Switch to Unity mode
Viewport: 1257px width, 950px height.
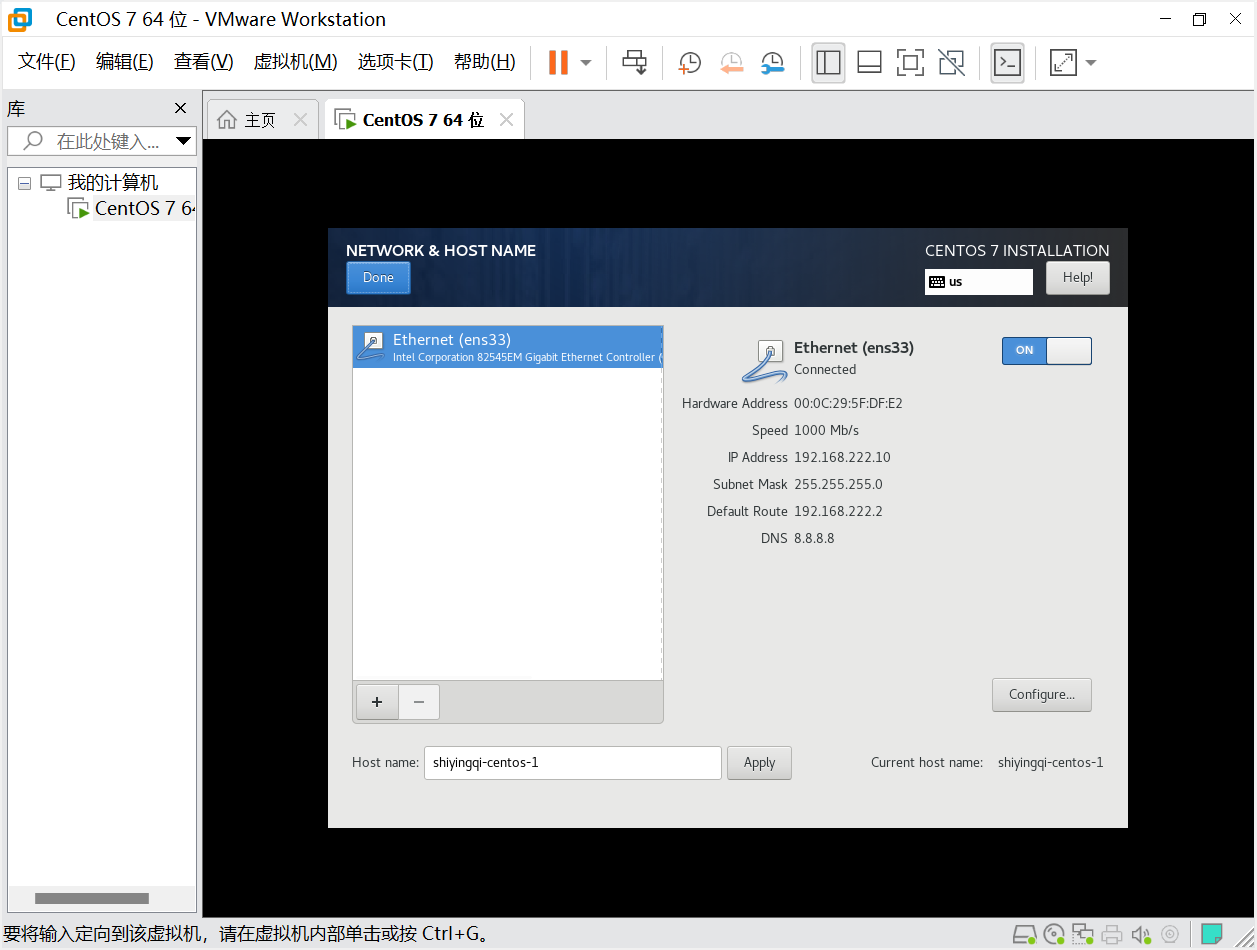coord(952,62)
